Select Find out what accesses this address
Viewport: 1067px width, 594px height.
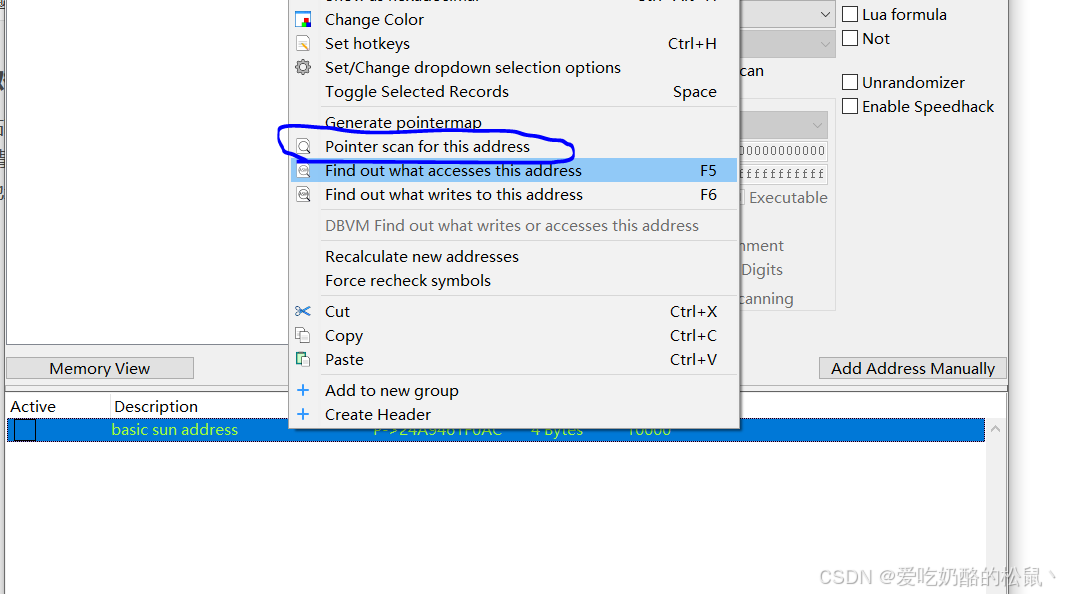(x=514, y=170)
